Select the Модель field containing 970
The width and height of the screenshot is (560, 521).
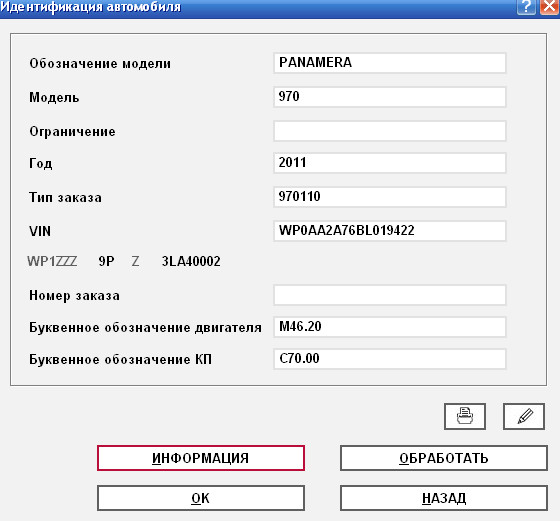pyautogui.click(x=390, y=97)
